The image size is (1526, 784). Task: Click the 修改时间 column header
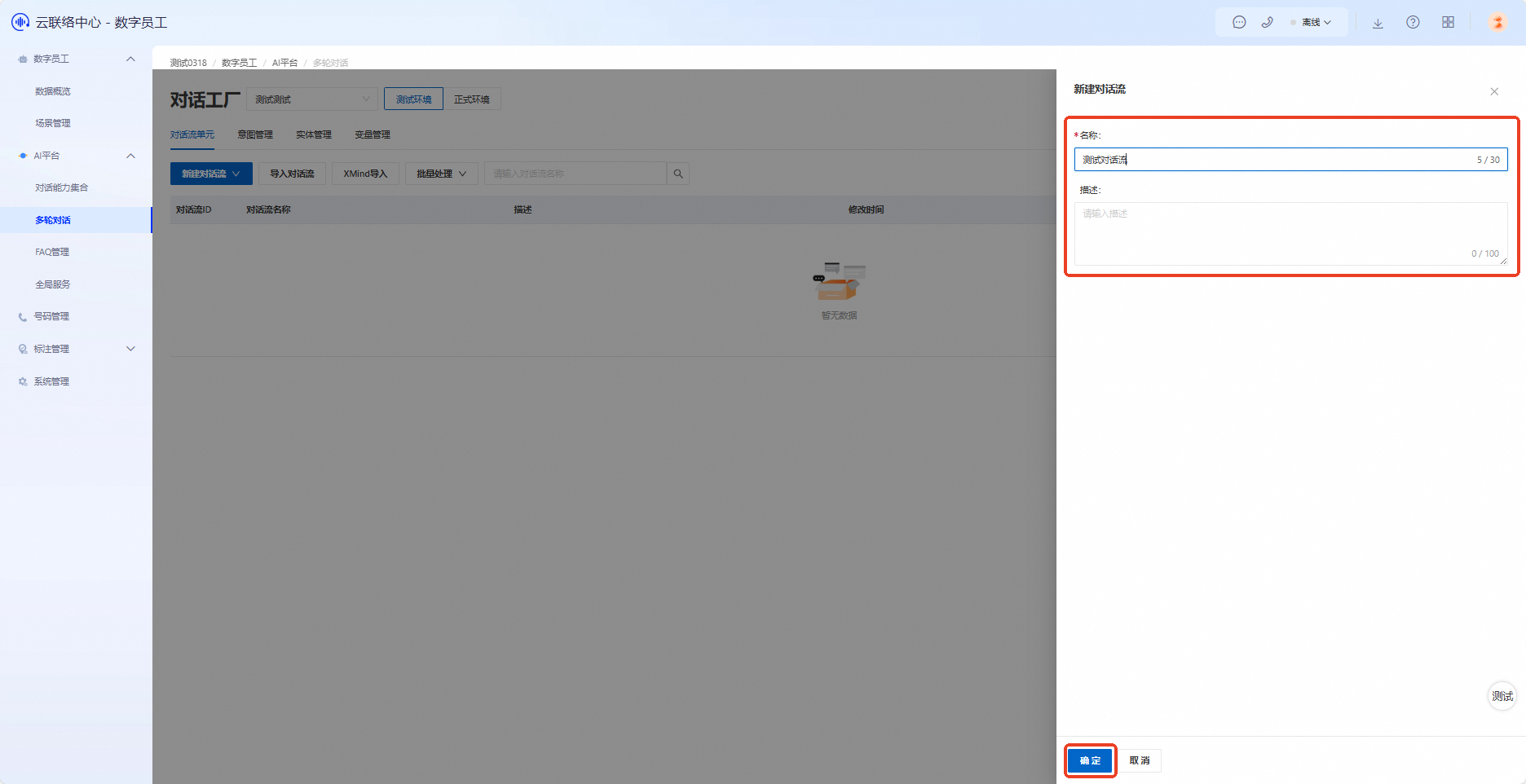866,209
